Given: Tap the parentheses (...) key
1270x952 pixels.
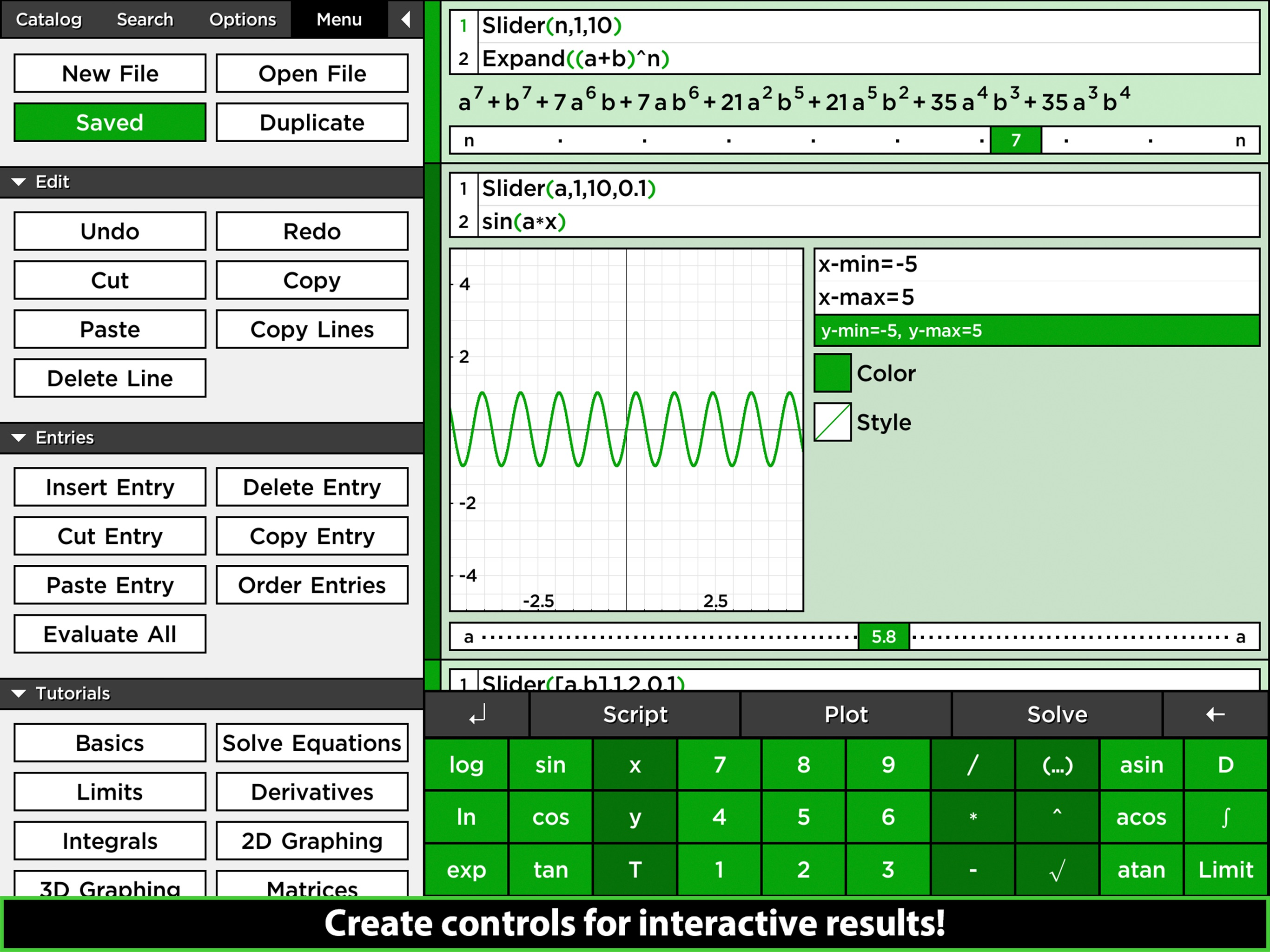Looking at the screenshot, I should tap(1057, 765).
